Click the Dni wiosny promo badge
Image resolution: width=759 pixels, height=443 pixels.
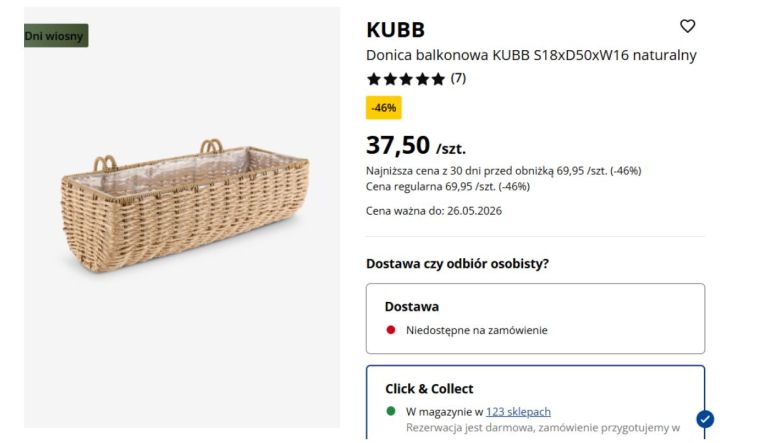(56, 36)
